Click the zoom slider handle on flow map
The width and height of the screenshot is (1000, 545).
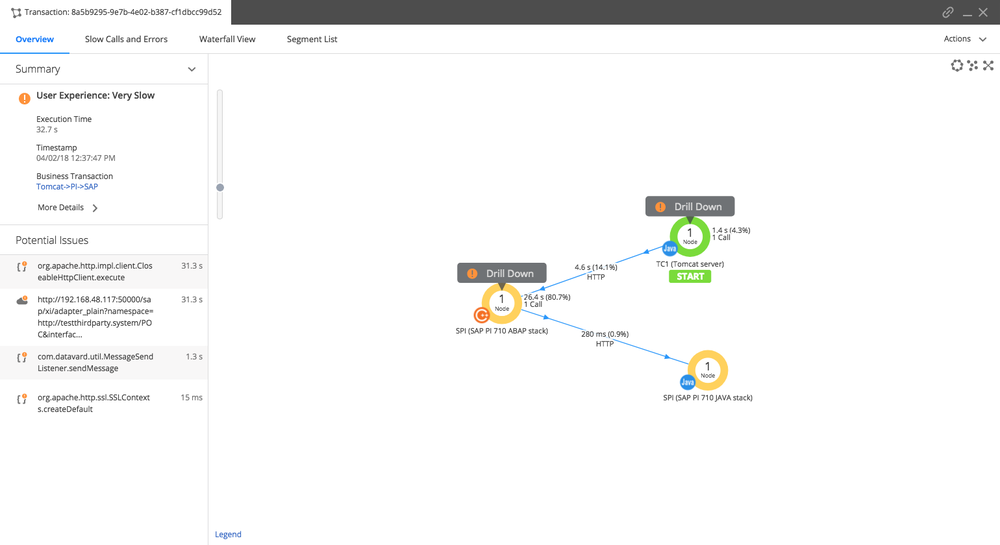[220, 187]
